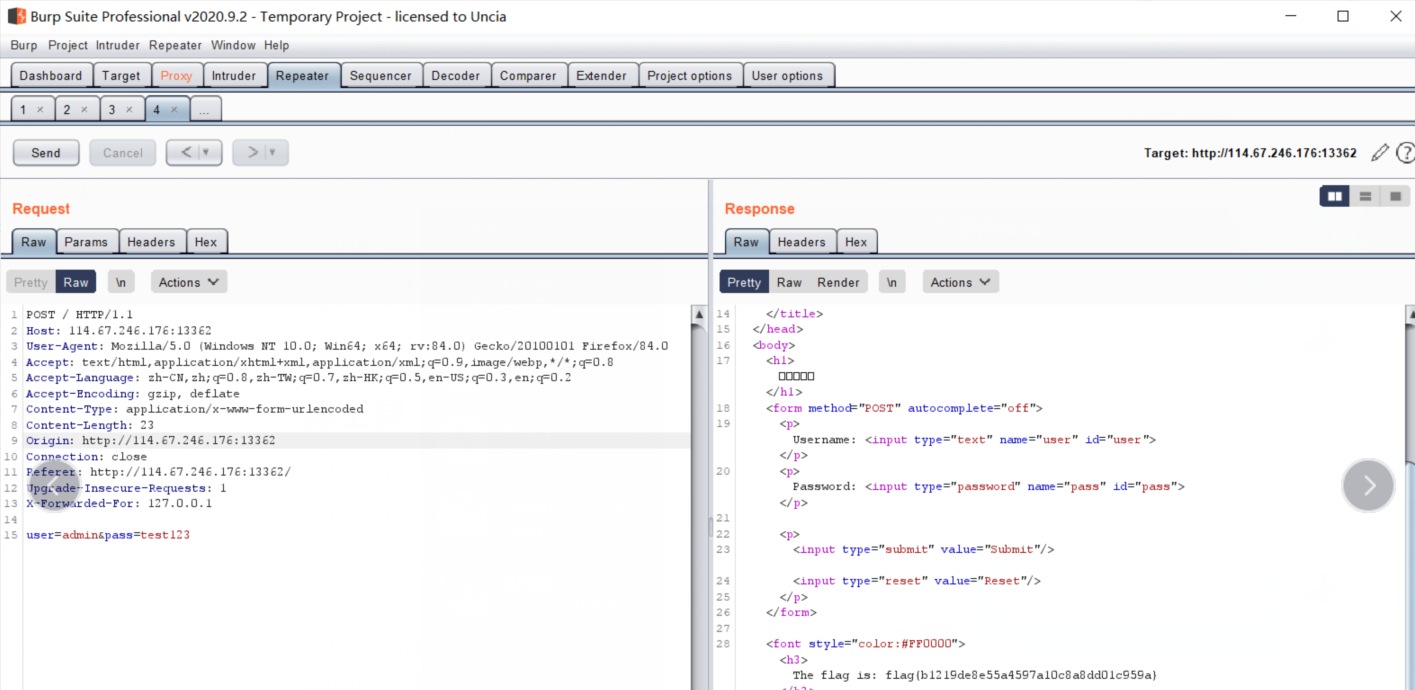Switch Response editor to Raw view
The height and width of the screenshot is (690, 1415).
pos(789,282)
